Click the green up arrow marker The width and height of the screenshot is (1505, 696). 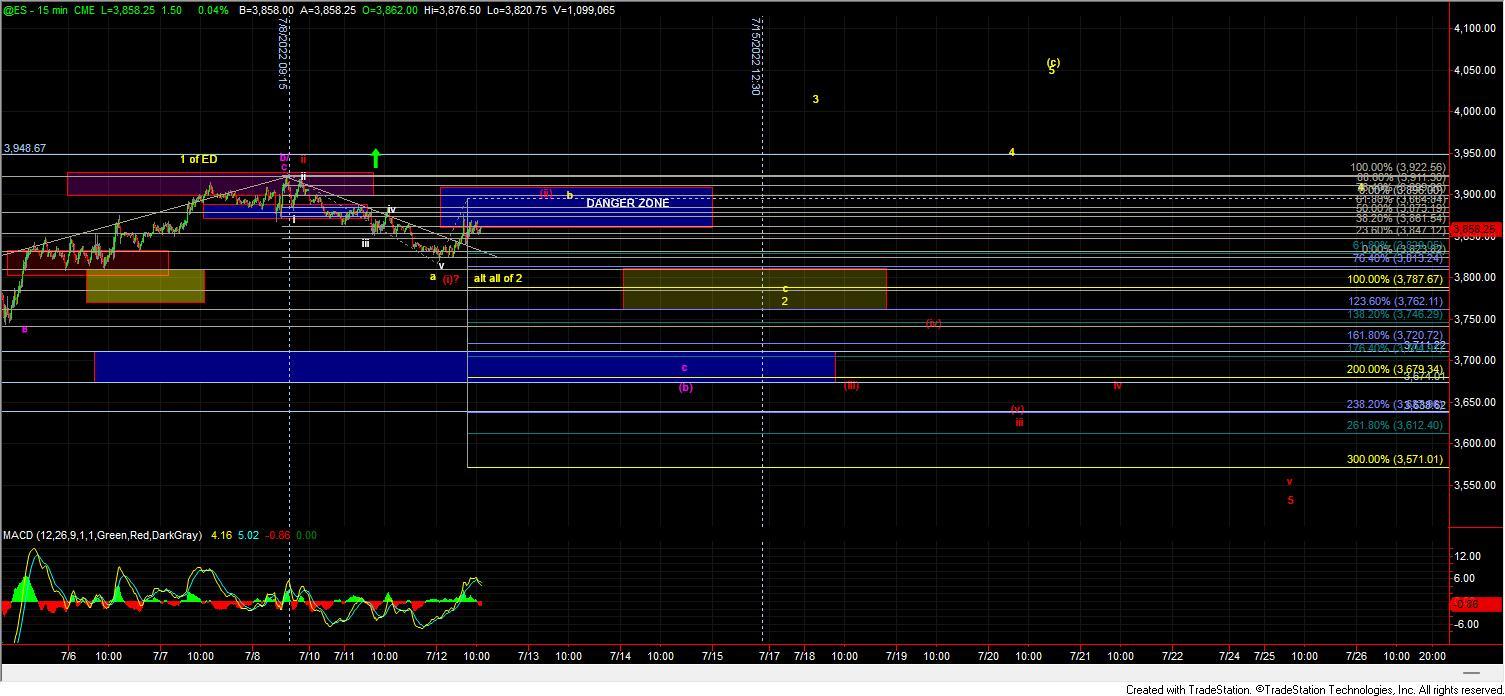point(376,158)
